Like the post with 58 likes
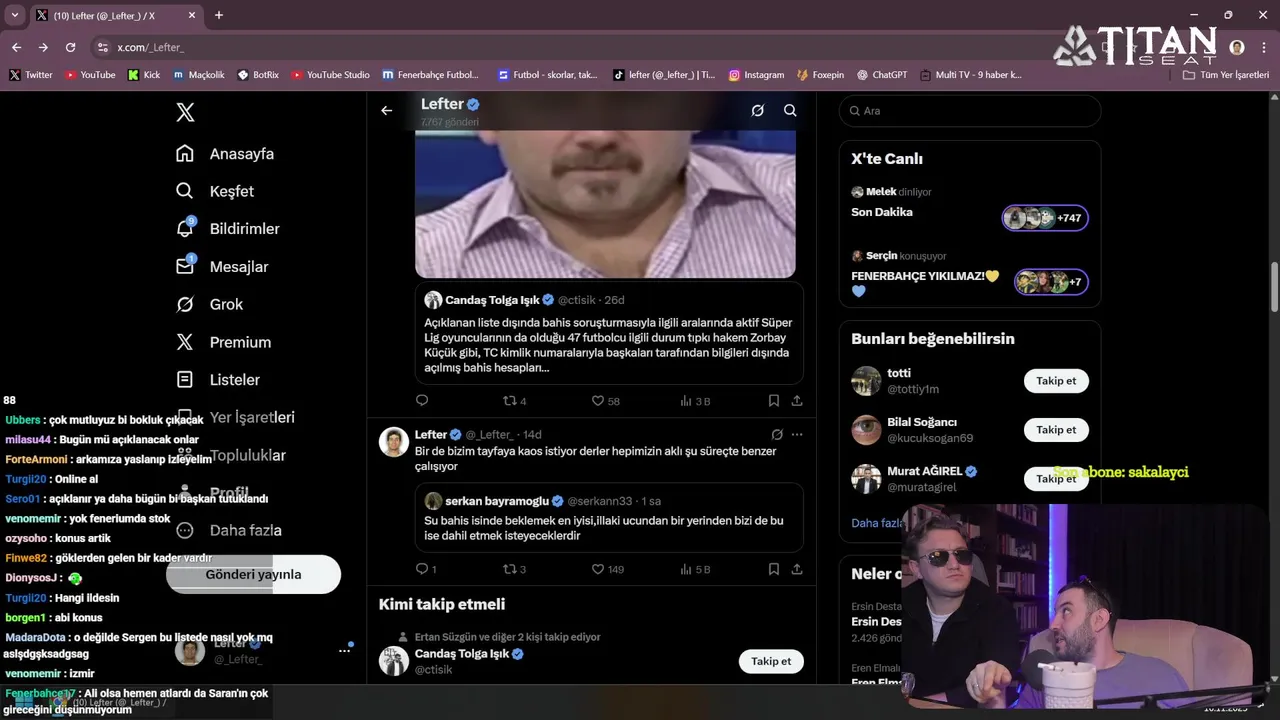 tap(605, 400)
